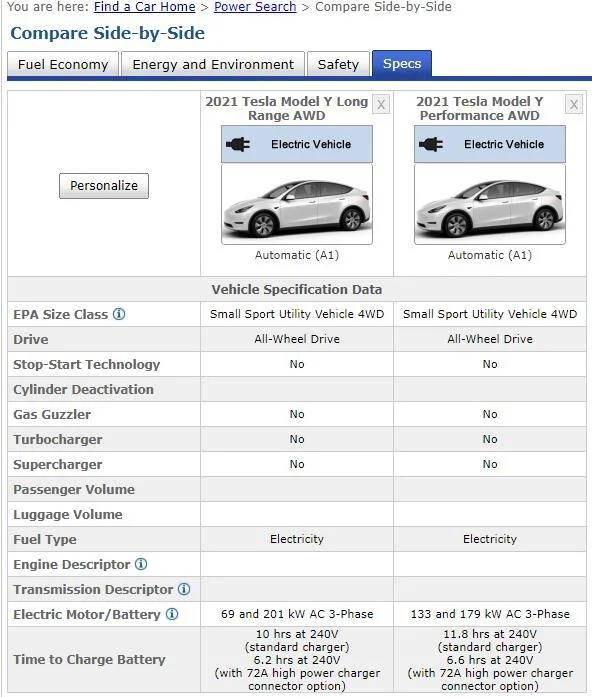Viewport: 592px width, 697px height.
Task: Click the Performance Model Y car image
Action: tap(490, 204)
